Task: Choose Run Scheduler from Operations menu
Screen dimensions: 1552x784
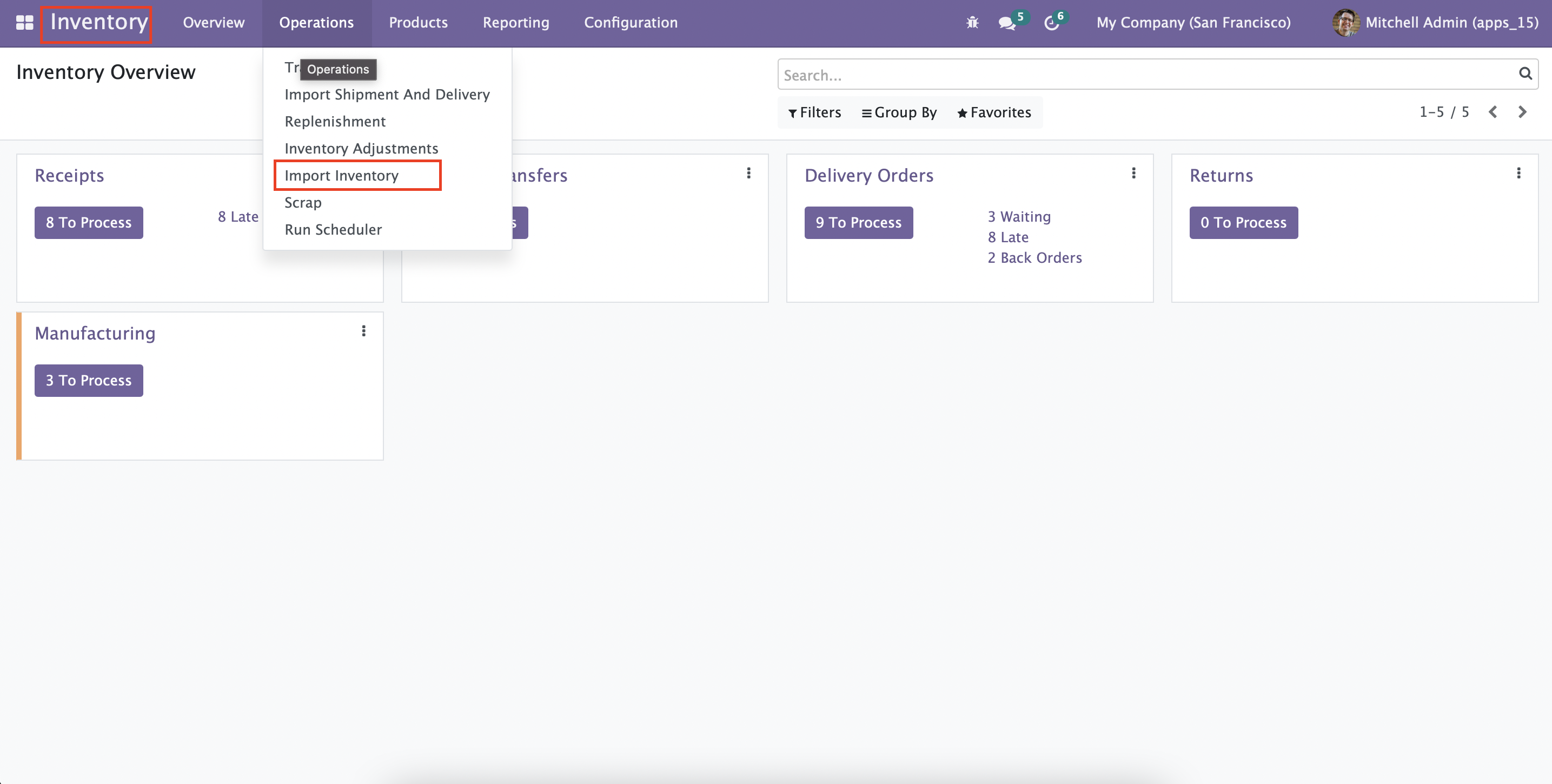Action: (333, 230)
